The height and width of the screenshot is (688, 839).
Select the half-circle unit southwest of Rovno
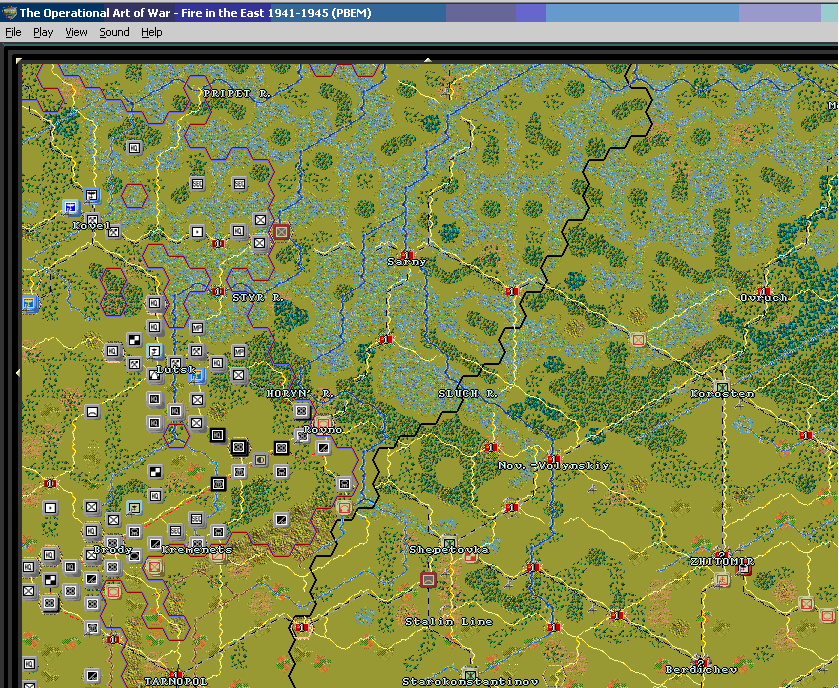click(261, 459)
